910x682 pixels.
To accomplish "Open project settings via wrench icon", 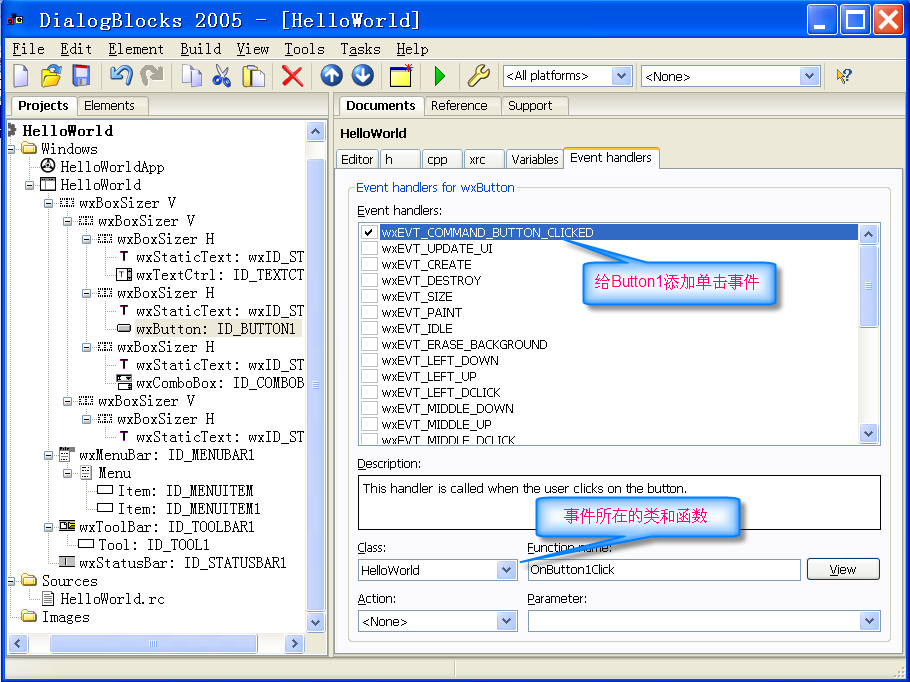I will pyautogui.click(x=478, y=75).
